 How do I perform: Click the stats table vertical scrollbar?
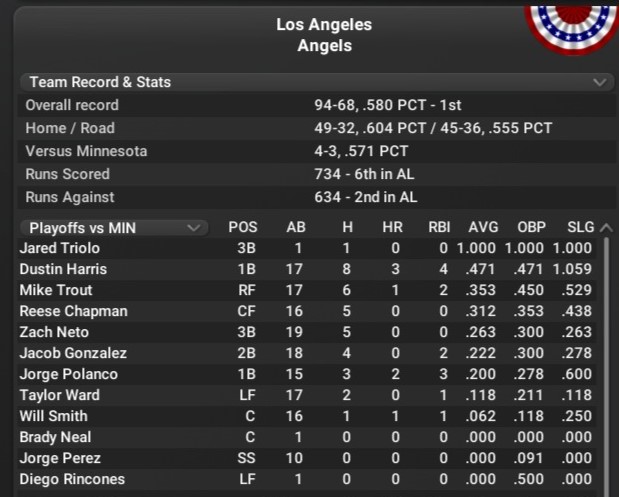pos(605,360)
